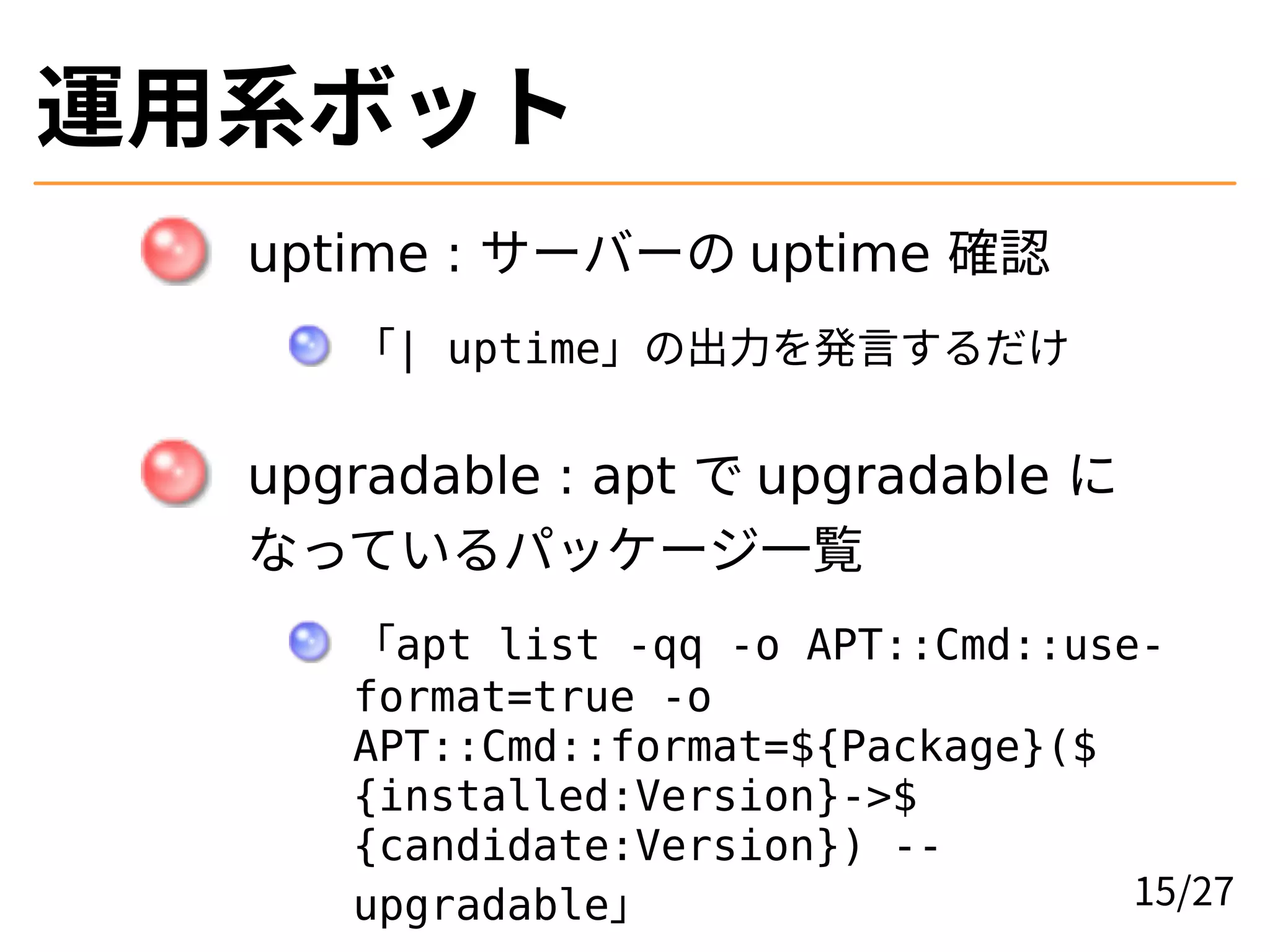1270x952 pixels.
Task: Click the red bullet beside upgradable heading
Action: (175, 473)
